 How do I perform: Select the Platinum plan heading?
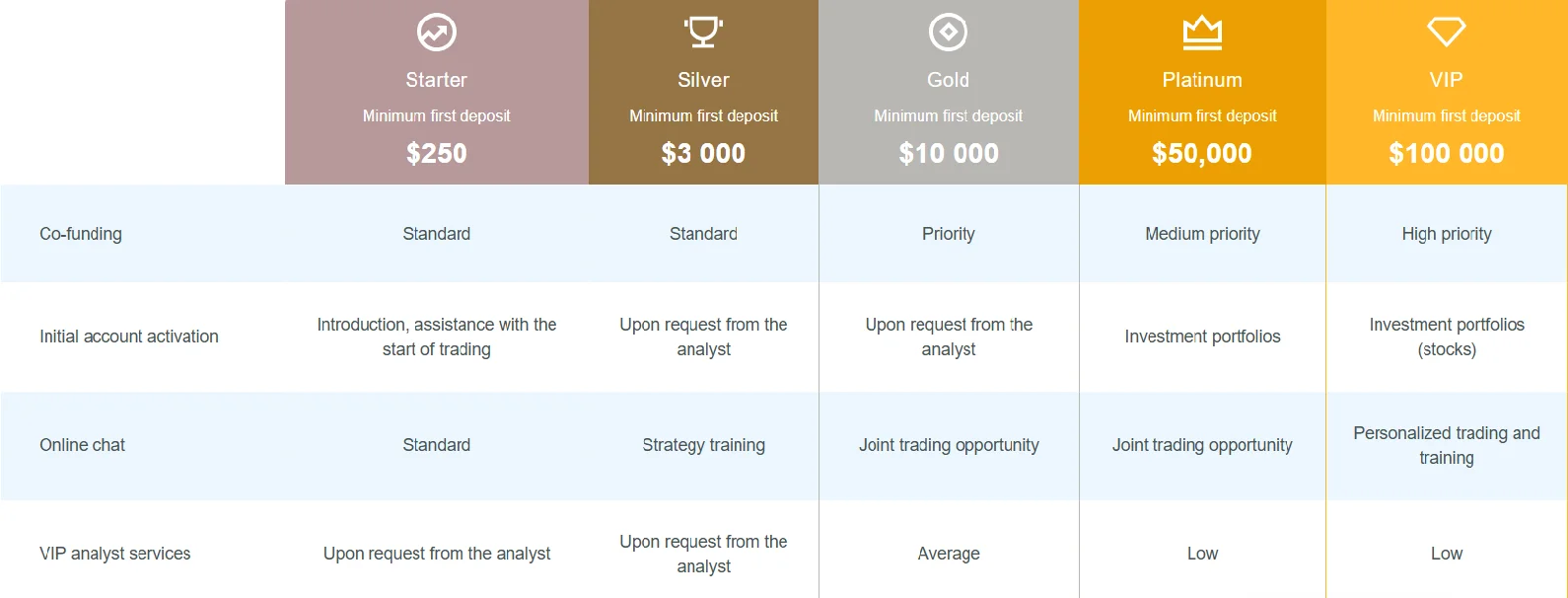(x=1202, y=80)
